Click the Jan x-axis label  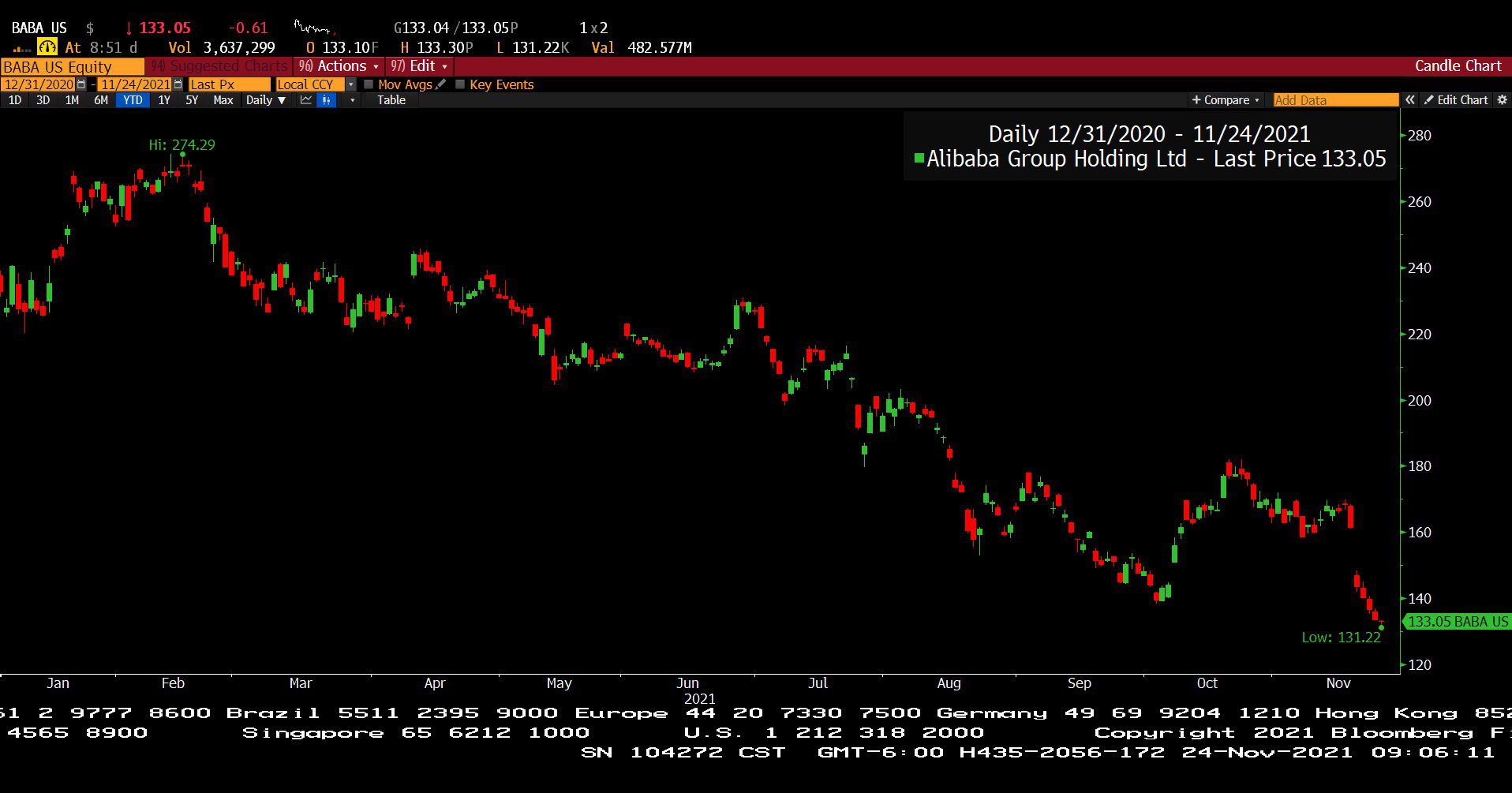click(x=58, y=683)
